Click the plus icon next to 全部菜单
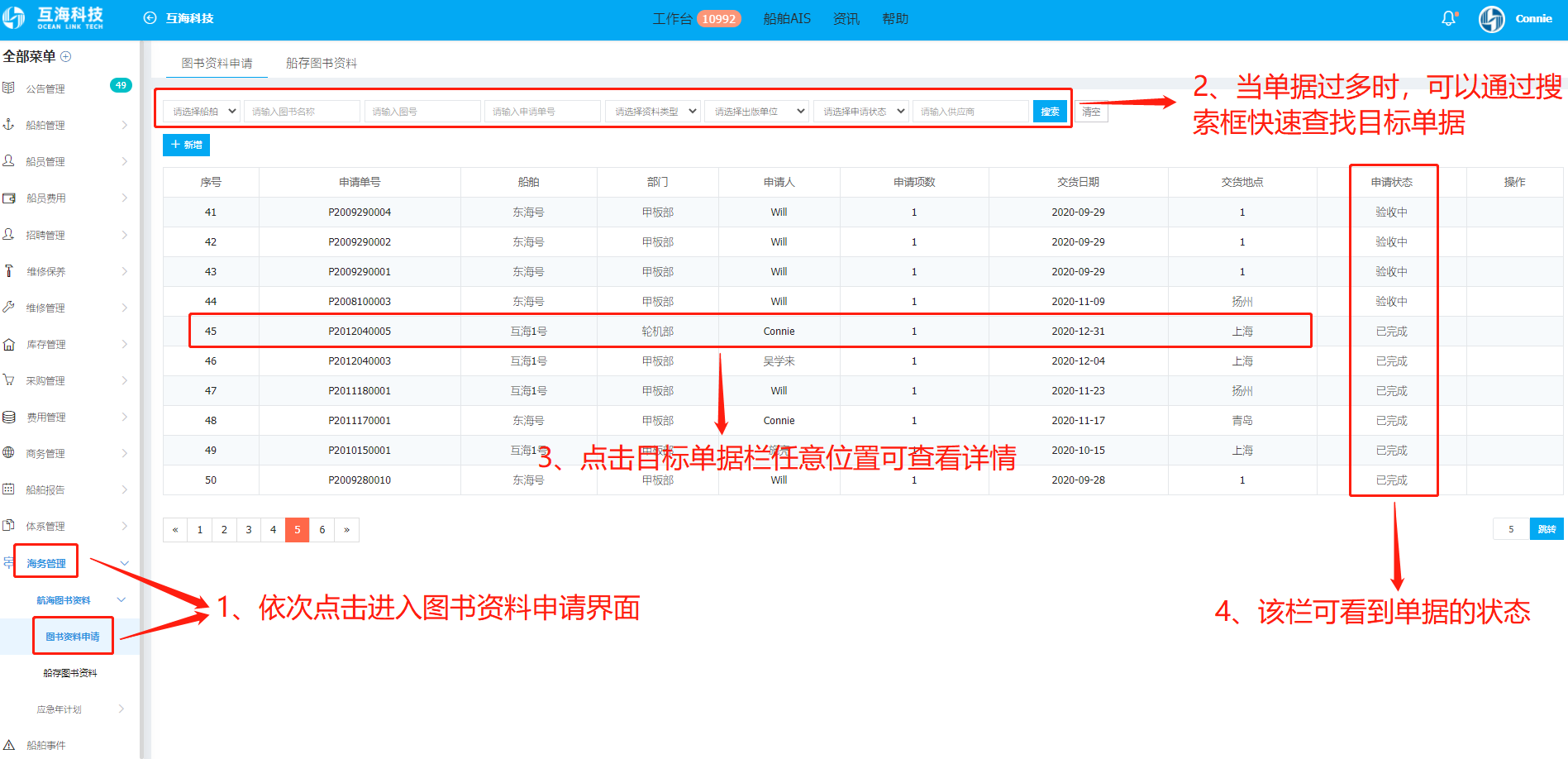Viewport: 1568px width, 759px height. 66,56
